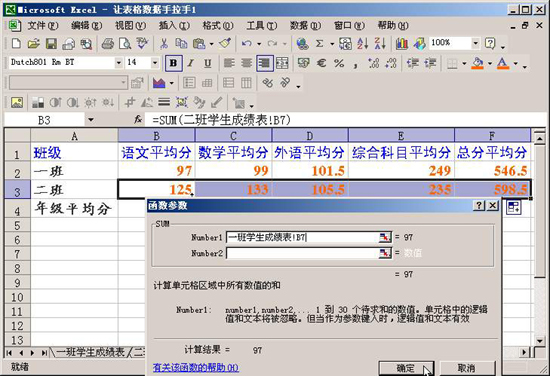Image resolution: width=550 pixels, height=376 pixels.
Task: Switch to 一班学生成绩表 sheet tab
Action: tap(90, 352)
